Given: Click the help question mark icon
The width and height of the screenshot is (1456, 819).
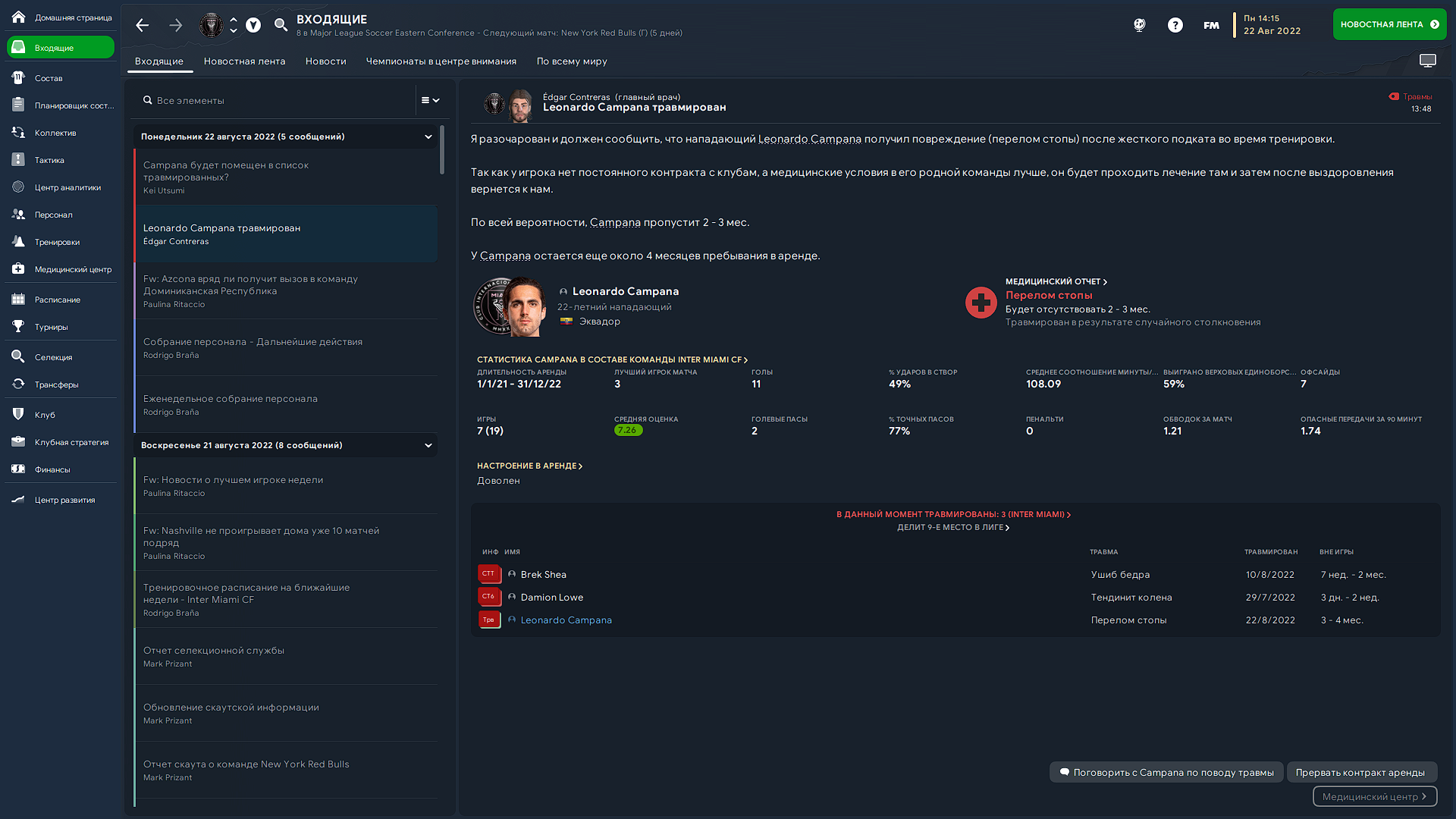Looking at the screenshot, I should pyautogui.click(x=1175, y=25).
